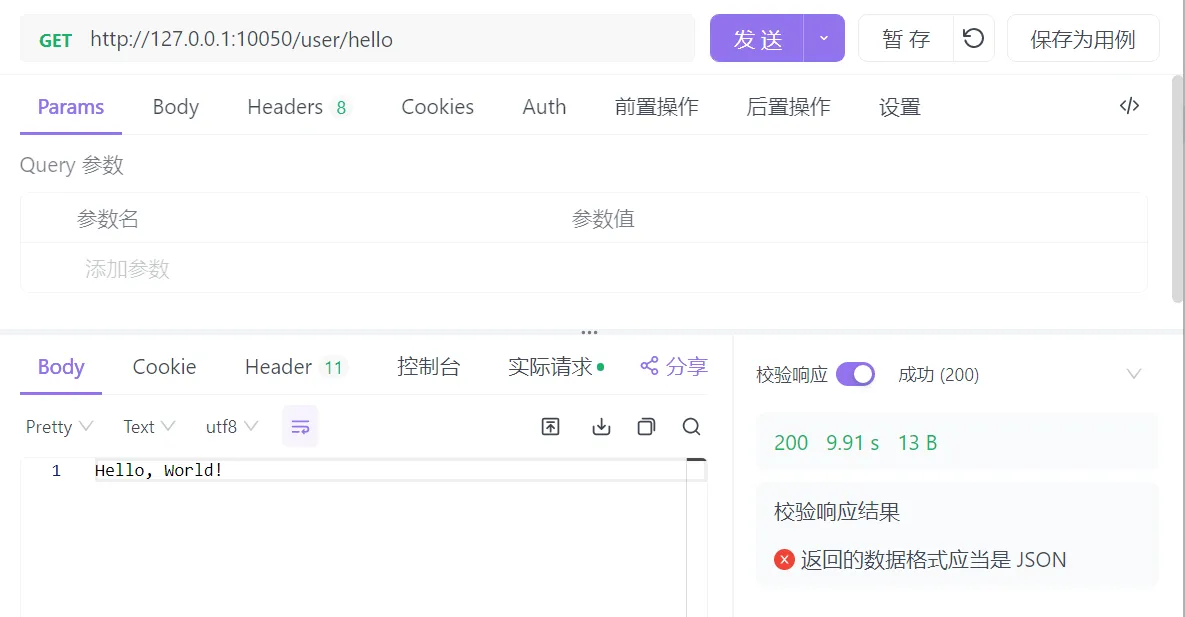Open the 发送 button dropdown arrow
Image resolution: width=1185 pixels, height=617 pixels.
pyautogui.click(x=824, y=38)
